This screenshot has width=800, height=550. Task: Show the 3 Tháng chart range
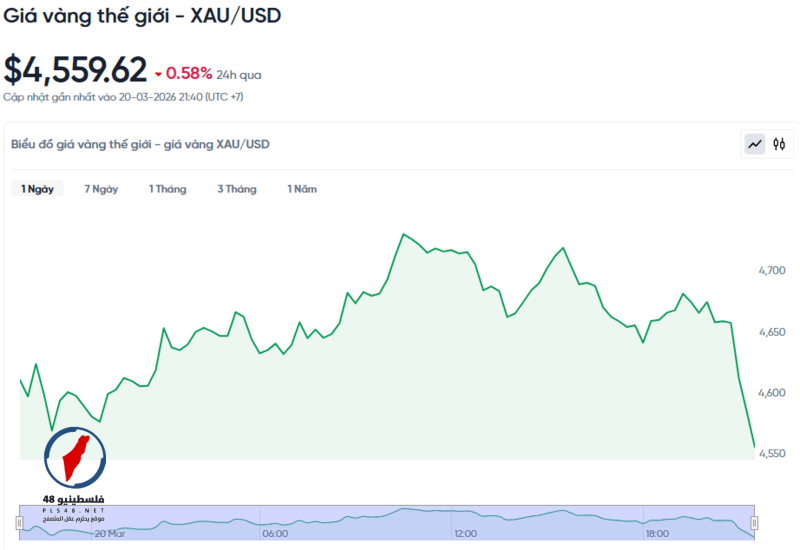(237, 189)
